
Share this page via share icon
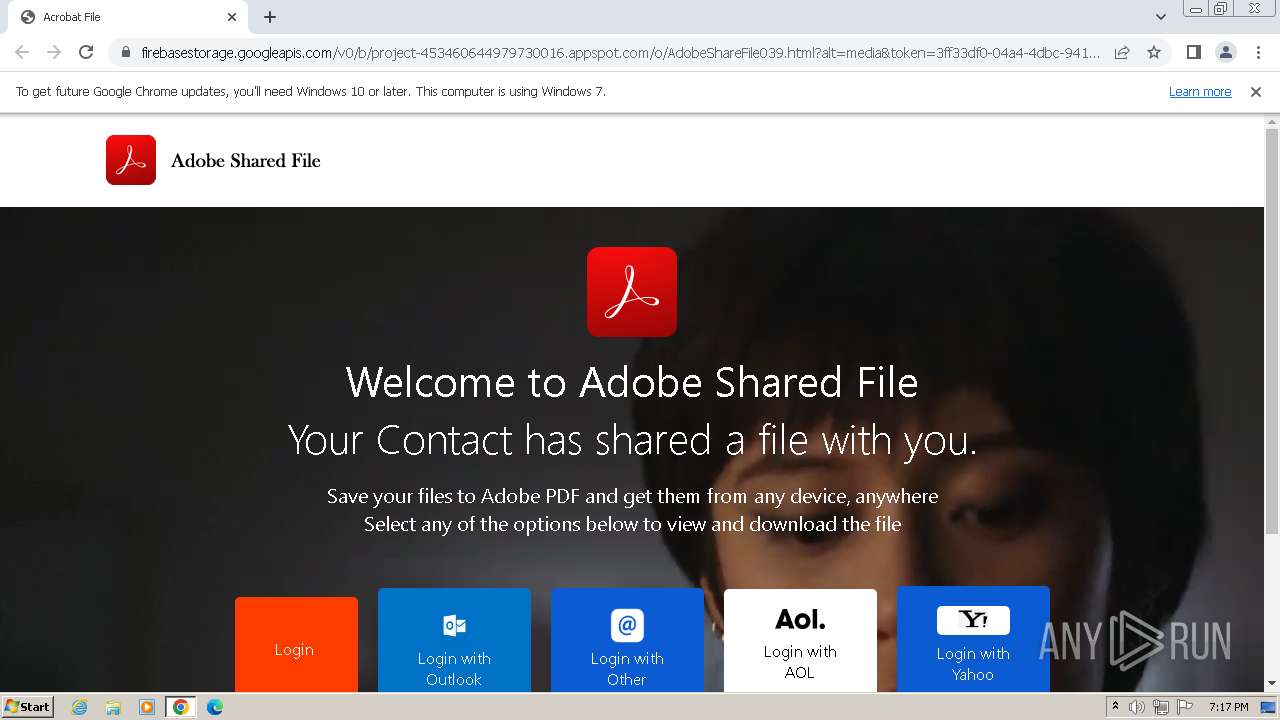click(1122, 52)
